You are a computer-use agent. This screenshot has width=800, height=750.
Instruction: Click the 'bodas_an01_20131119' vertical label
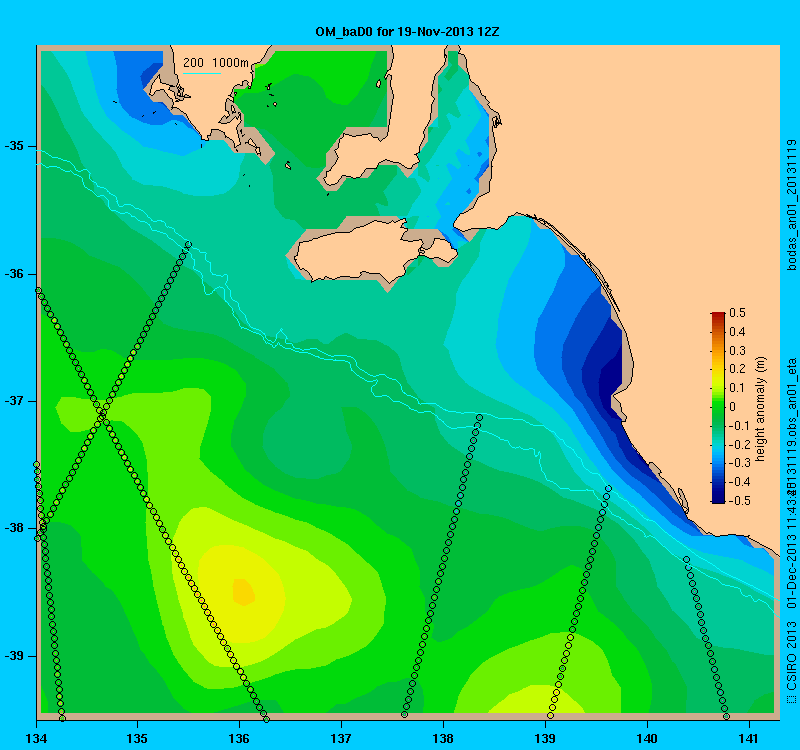(x=791, y=205)
